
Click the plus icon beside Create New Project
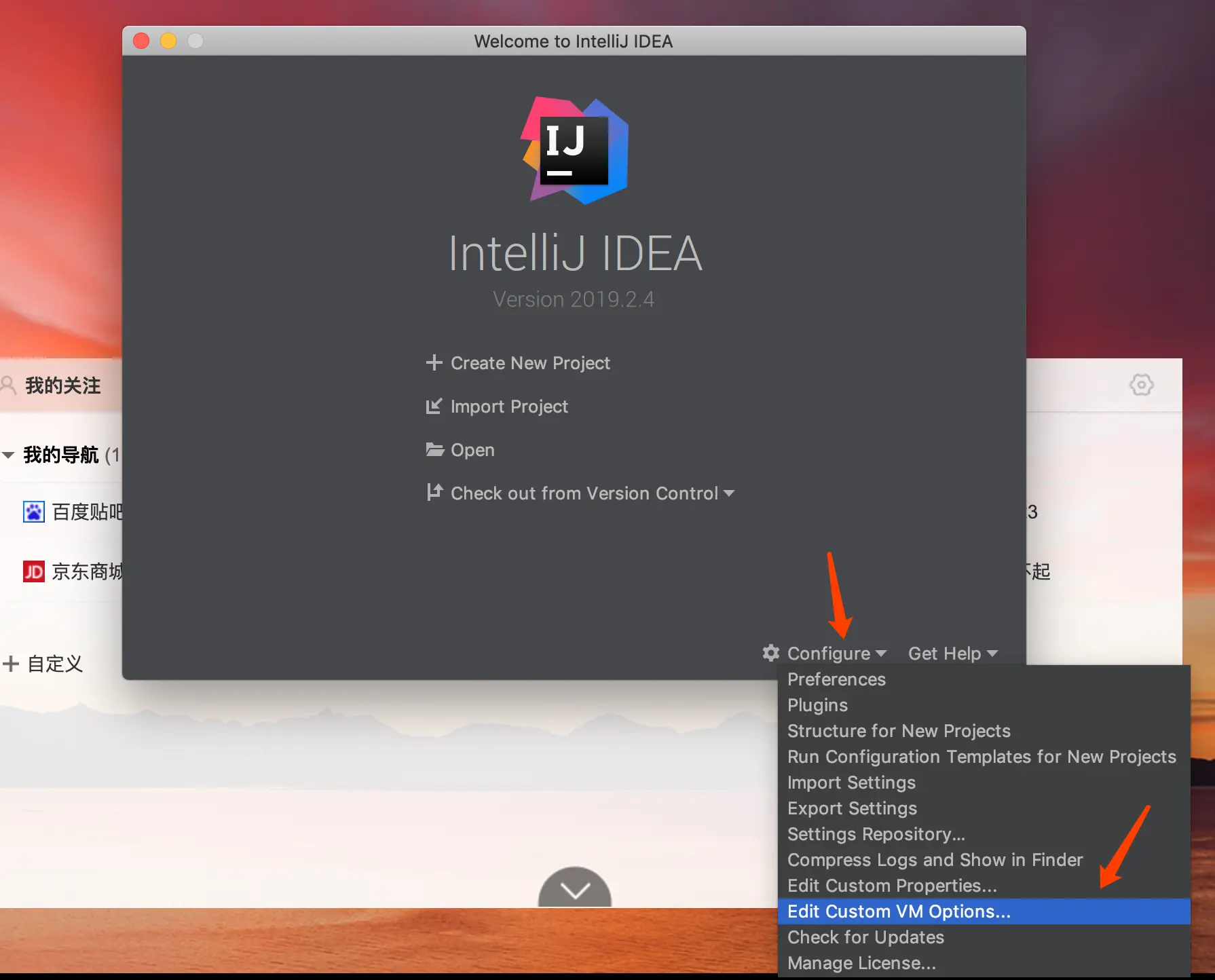[434, 362]
